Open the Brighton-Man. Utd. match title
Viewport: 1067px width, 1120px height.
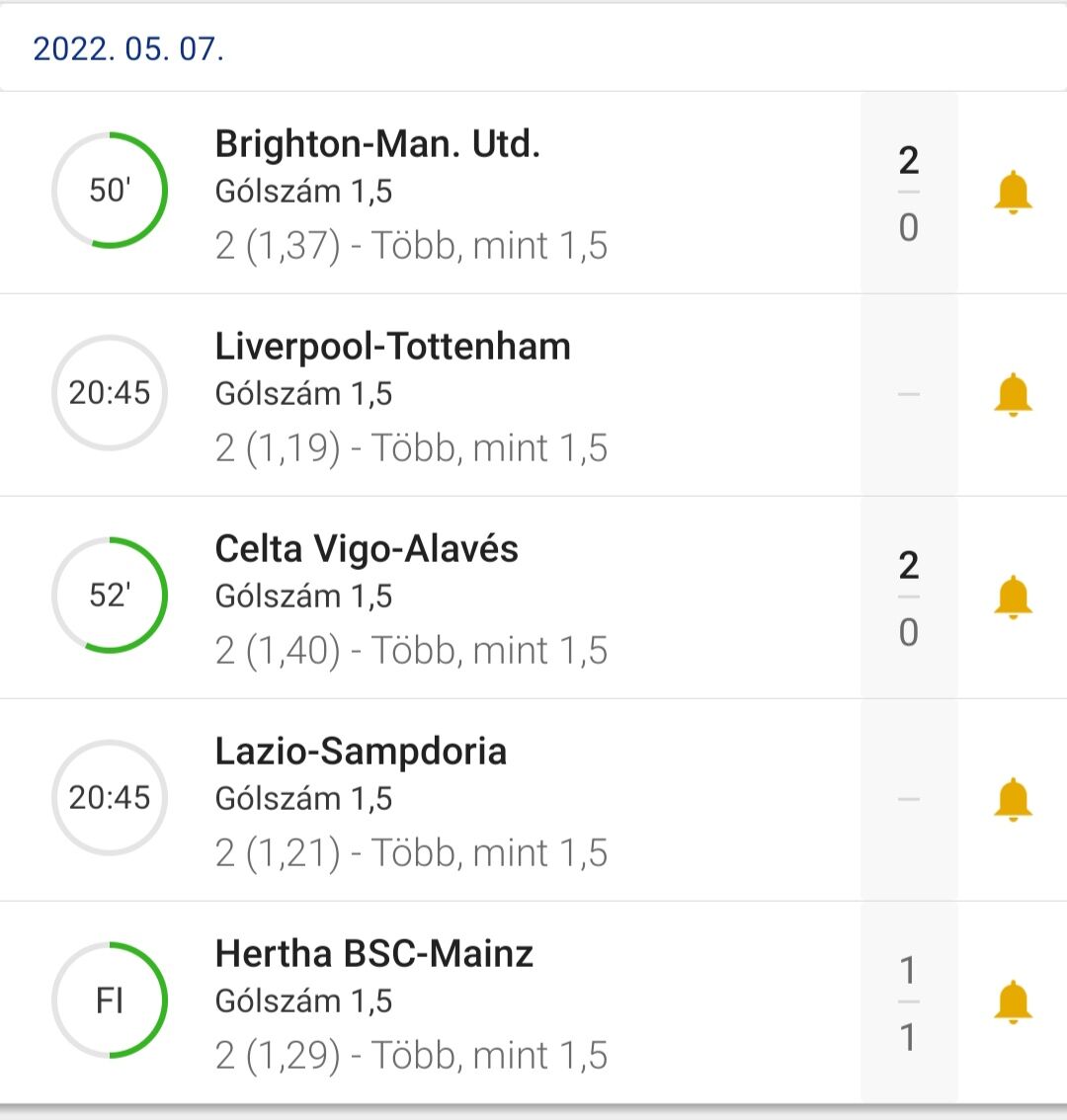(x=377, y=144)
